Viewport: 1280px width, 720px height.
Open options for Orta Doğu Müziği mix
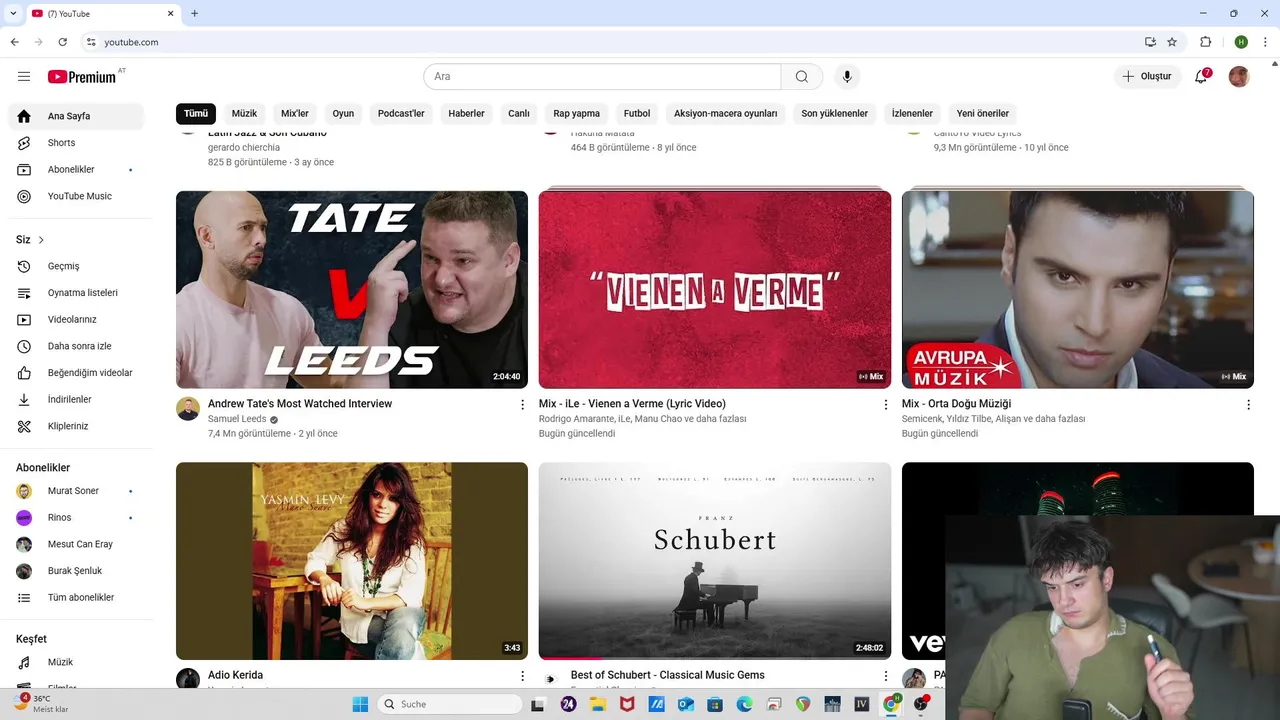click(x=1248, y=404)
